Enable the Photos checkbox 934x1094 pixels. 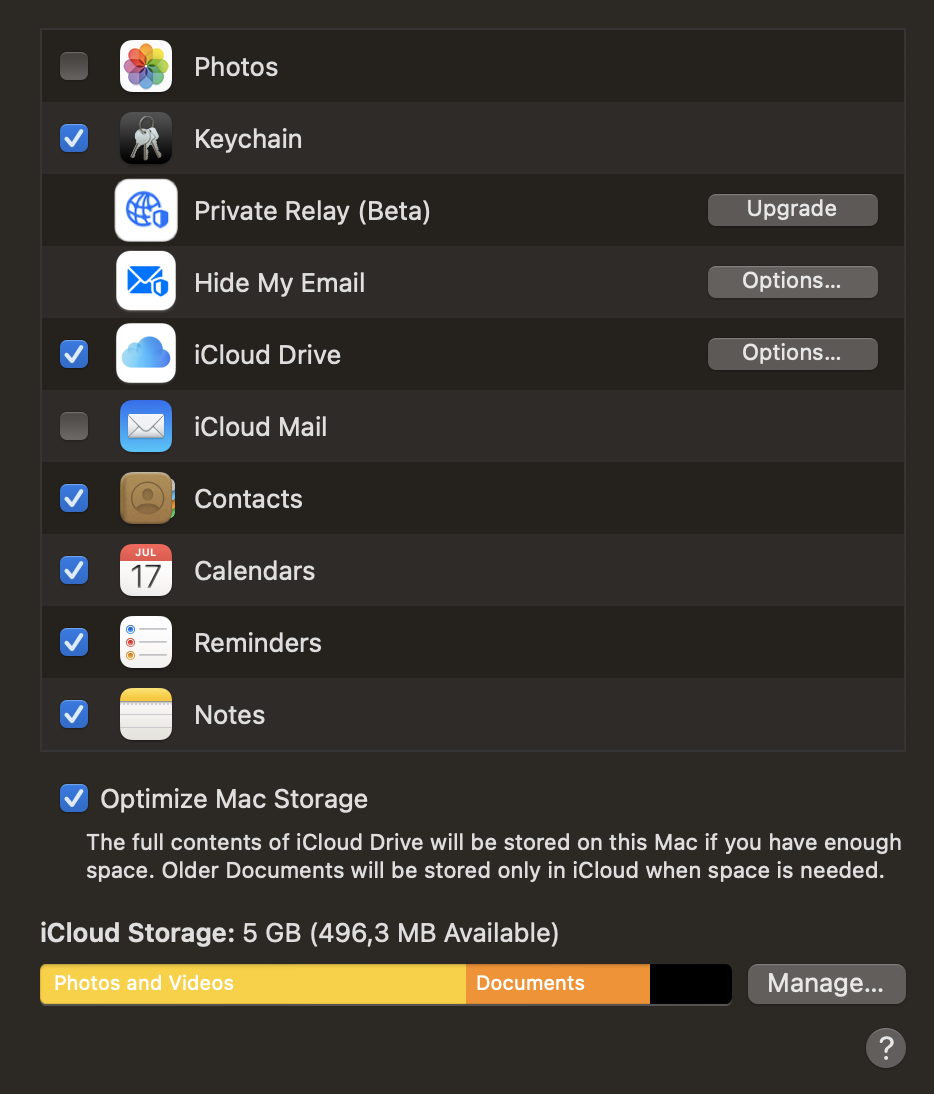coord(74,66)
